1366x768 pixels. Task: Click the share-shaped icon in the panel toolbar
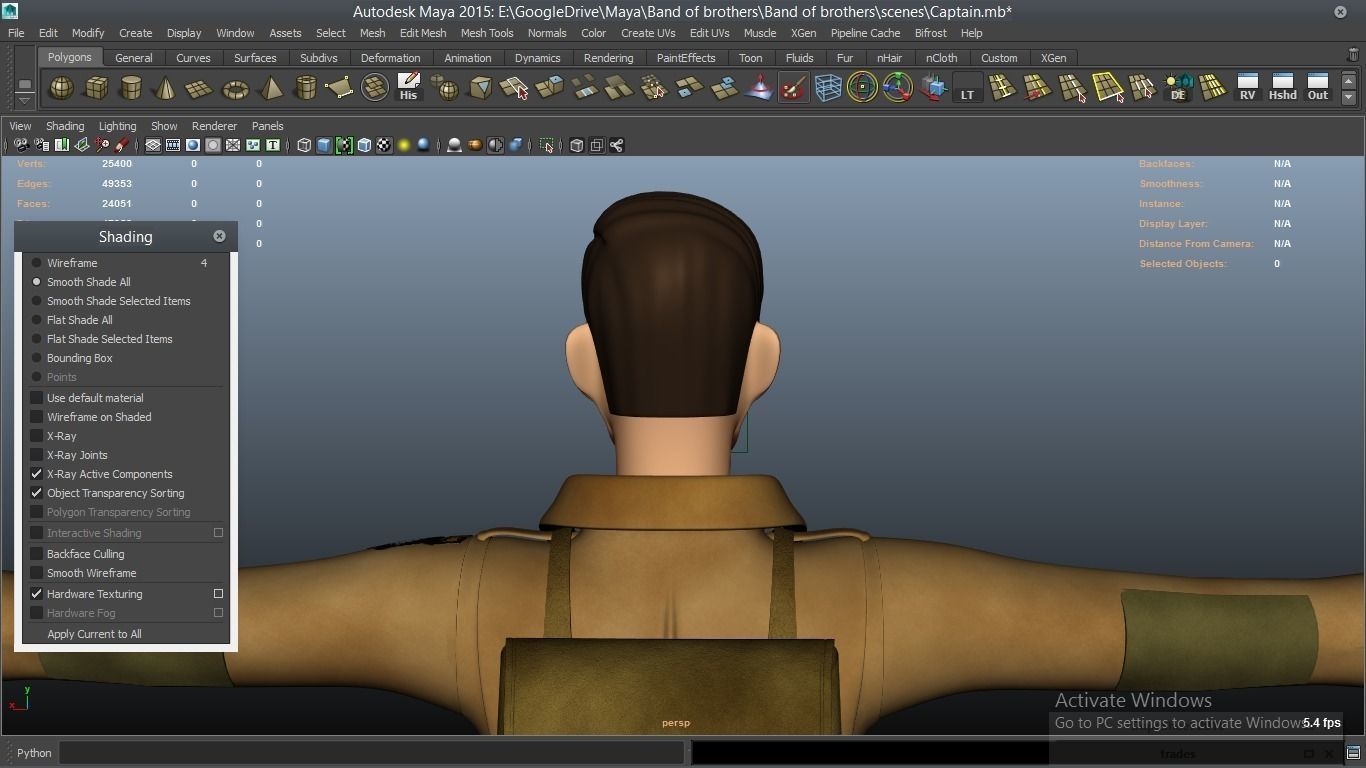coord(617,145)
